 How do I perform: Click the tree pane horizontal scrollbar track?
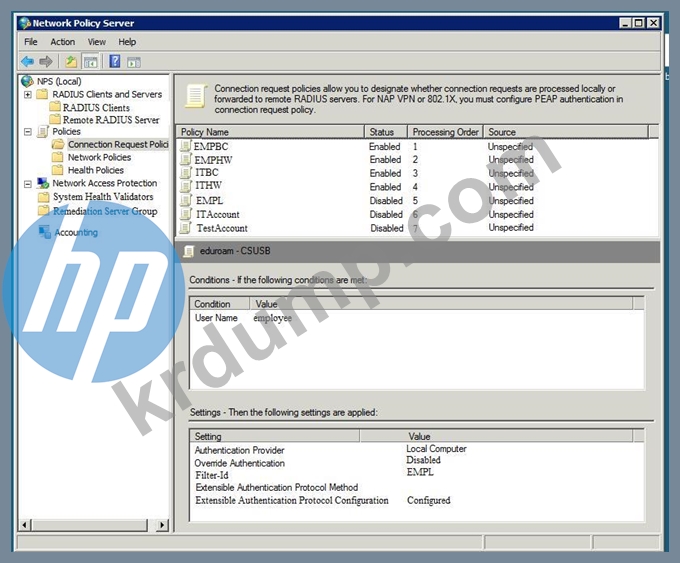[x=90, y=525]
